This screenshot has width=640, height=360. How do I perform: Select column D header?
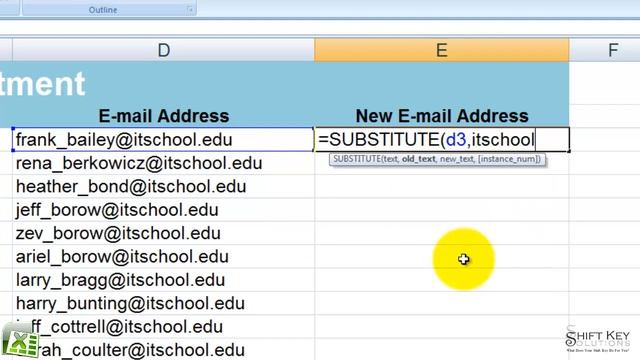[x=163, y=50]
